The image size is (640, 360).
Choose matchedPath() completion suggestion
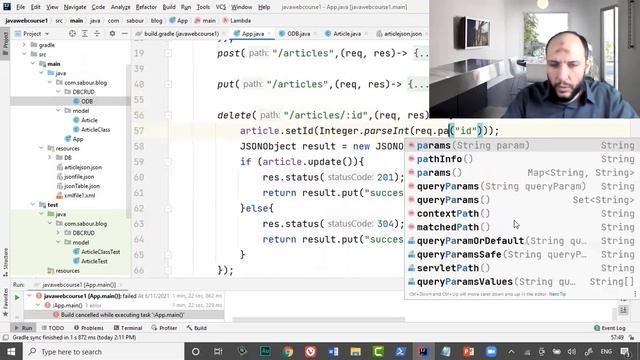[x=521, y=227]
